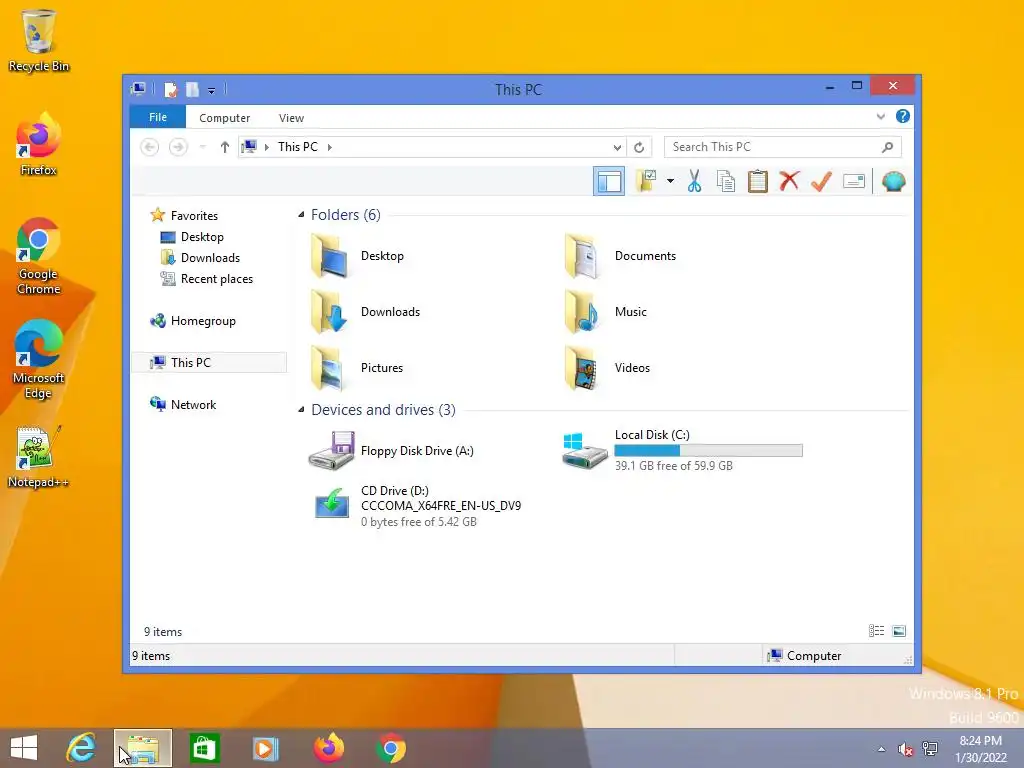1024x768 pixels.
Task: Click the New folder icon in title bar
Action: (x=192, y=89)
